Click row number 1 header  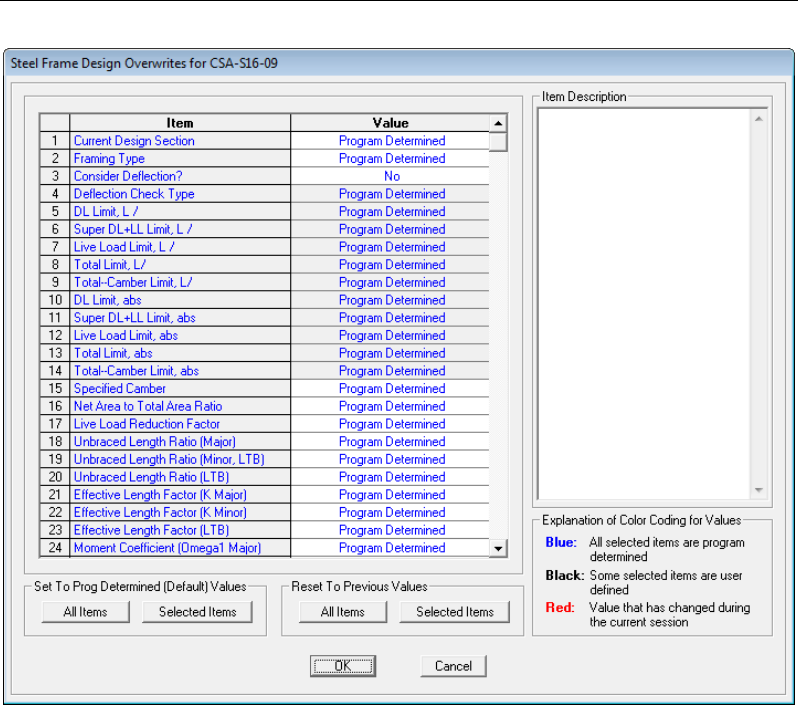(55, 140)
